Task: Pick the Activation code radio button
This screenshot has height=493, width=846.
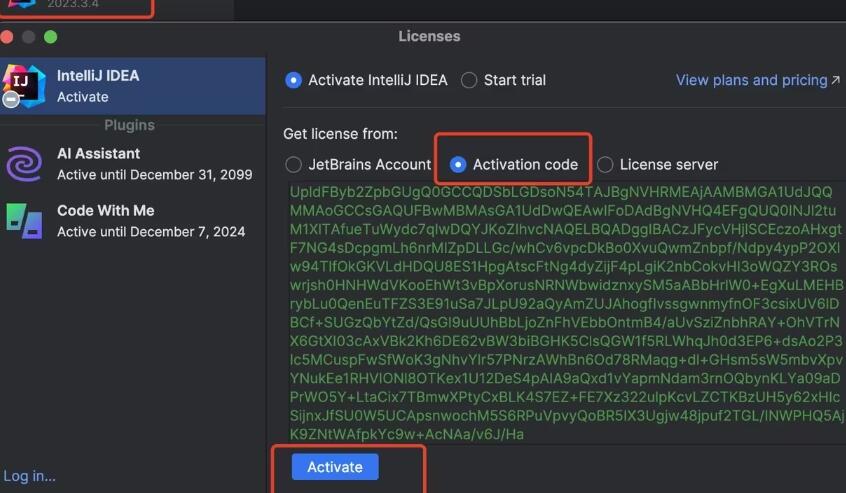Action: pos(458,164)
